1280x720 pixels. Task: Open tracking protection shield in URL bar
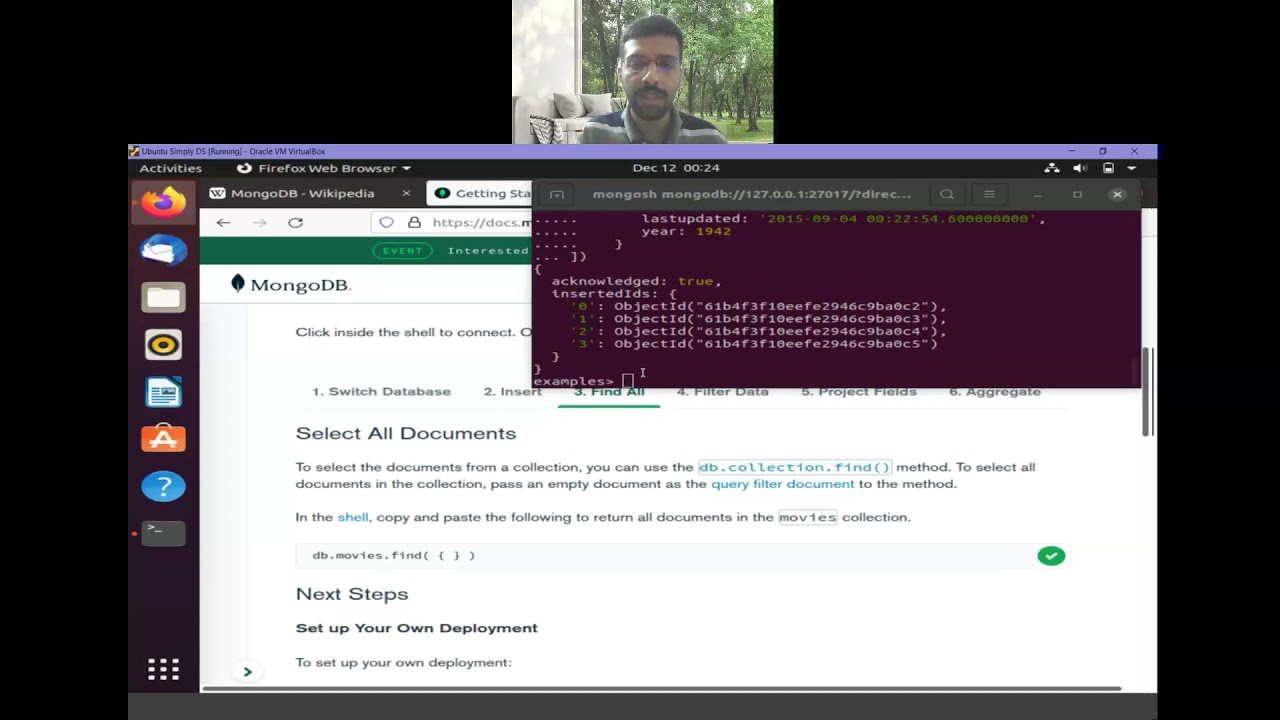(x=386, y=222)
